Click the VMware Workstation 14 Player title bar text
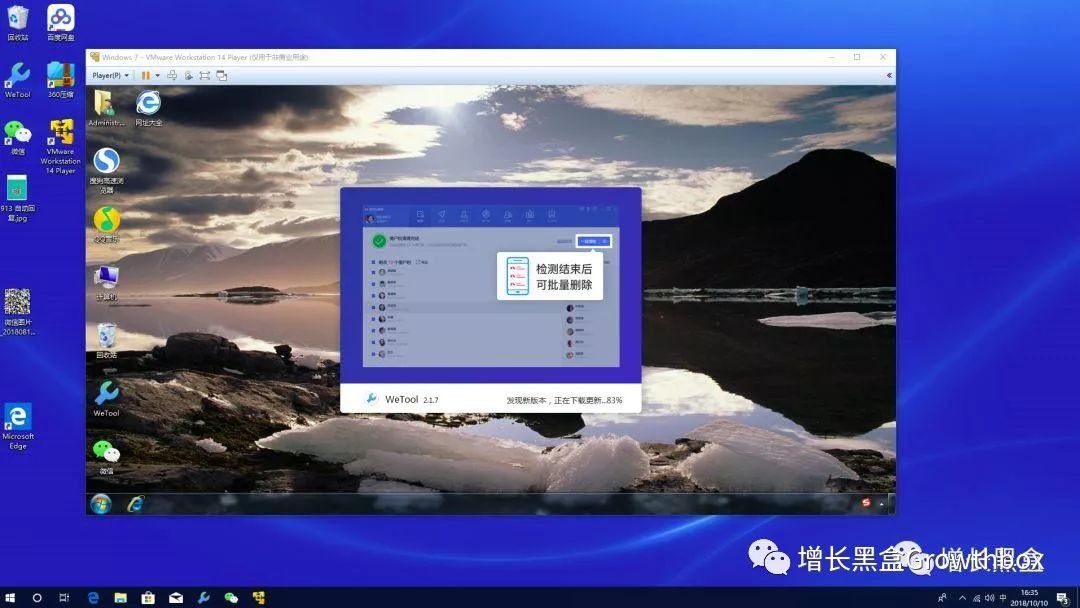The width and height of the screenshot is (1080, 608). point(205,57)
